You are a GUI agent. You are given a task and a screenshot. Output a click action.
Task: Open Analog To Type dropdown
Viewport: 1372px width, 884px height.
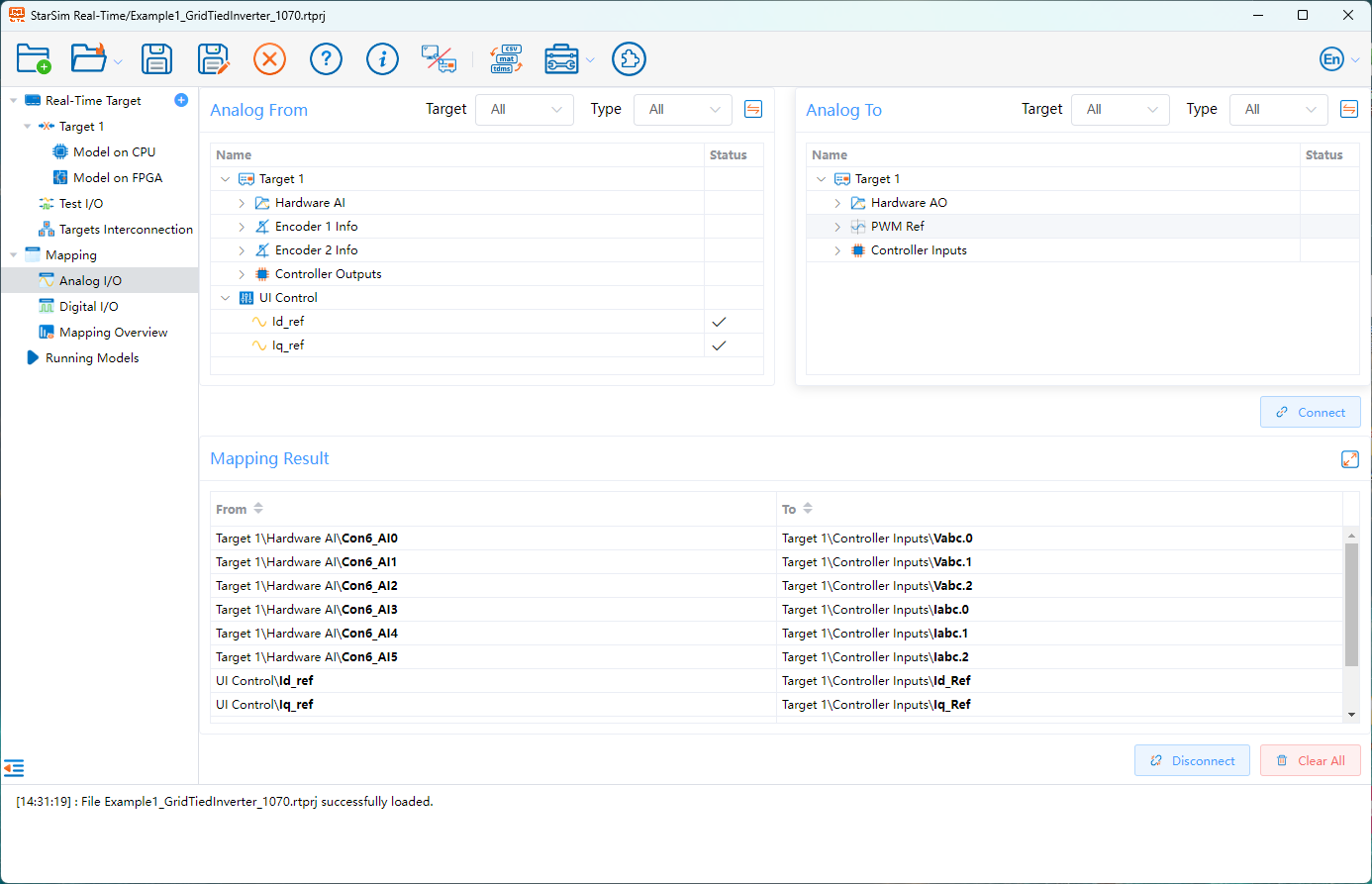[x=1279, y=110]
